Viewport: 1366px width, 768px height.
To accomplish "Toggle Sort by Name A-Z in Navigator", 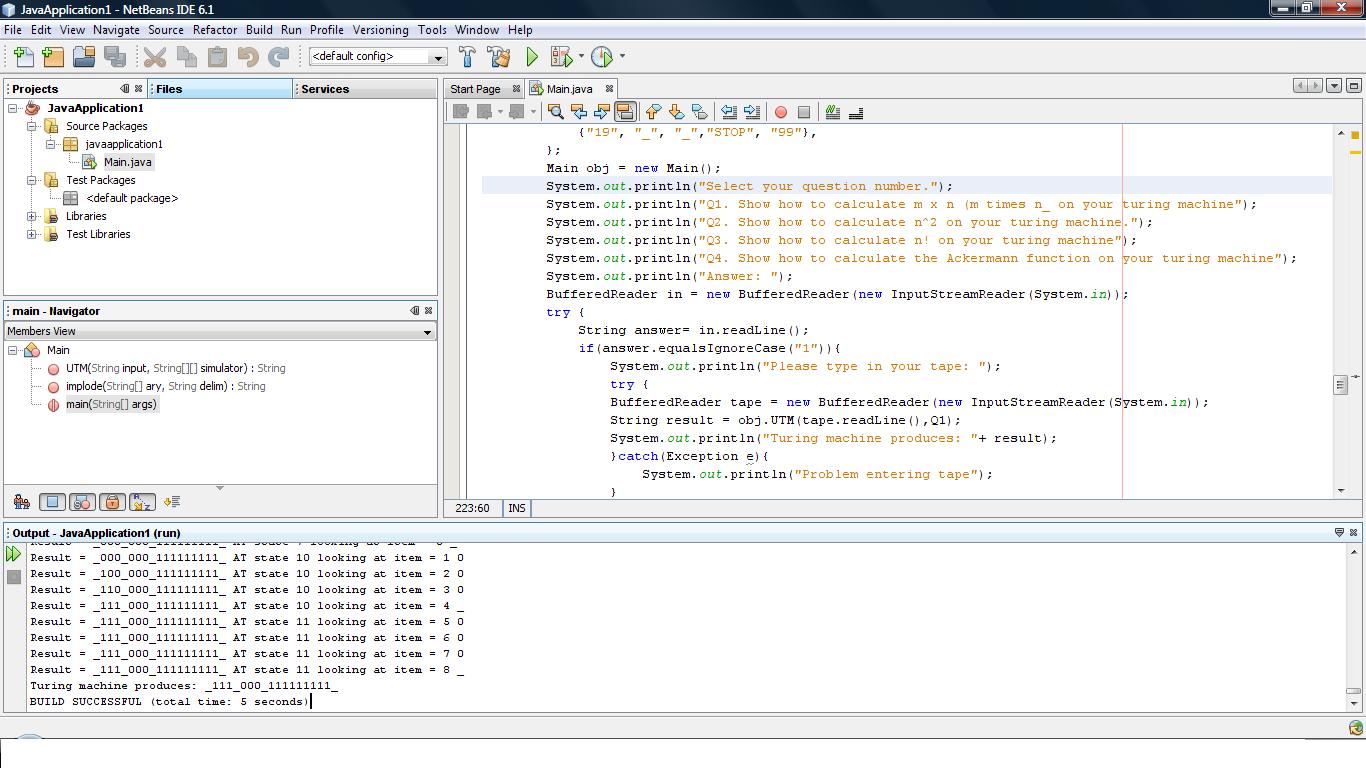I will pos(142,502).
